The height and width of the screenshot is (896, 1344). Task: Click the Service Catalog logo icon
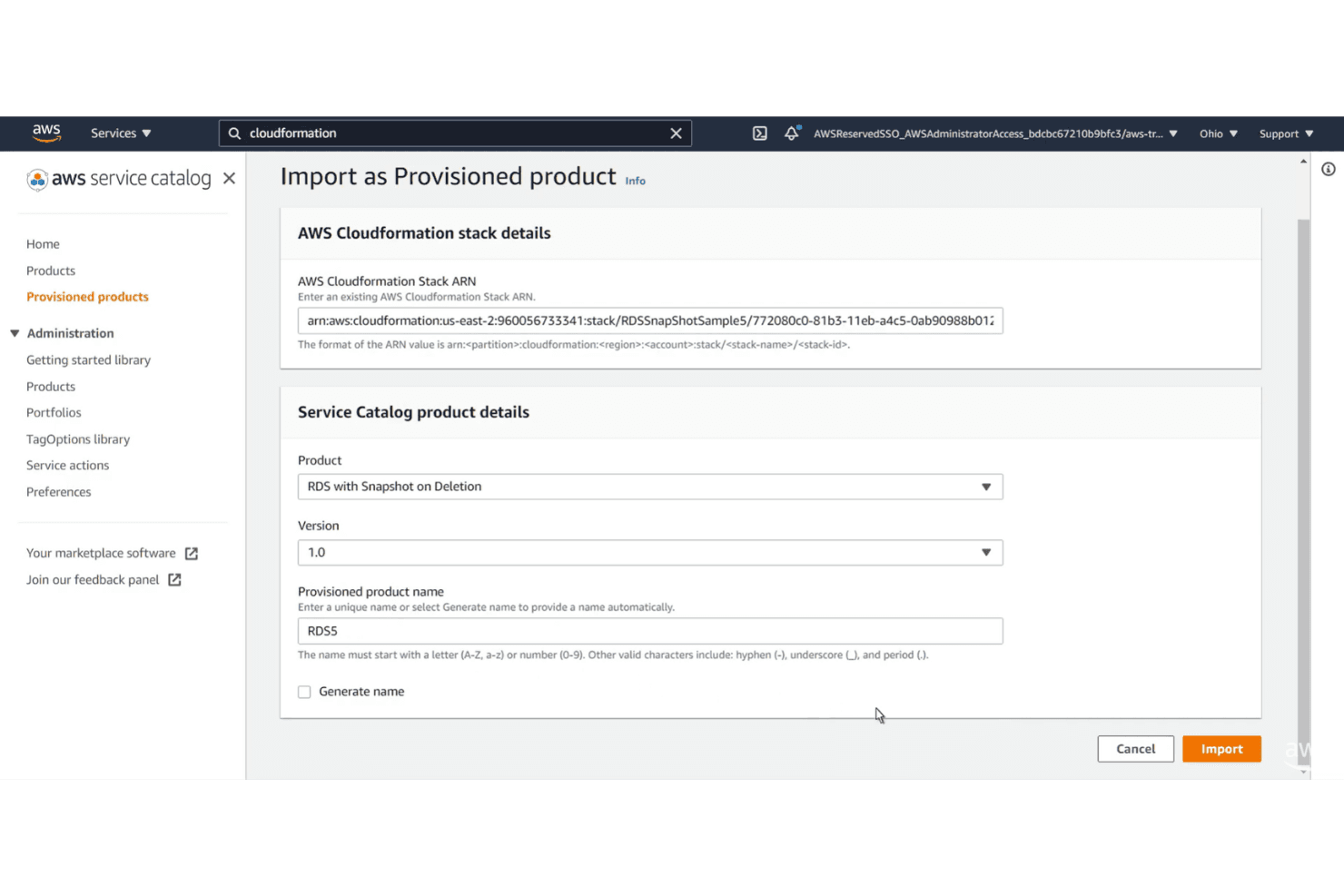pos(37,180)
